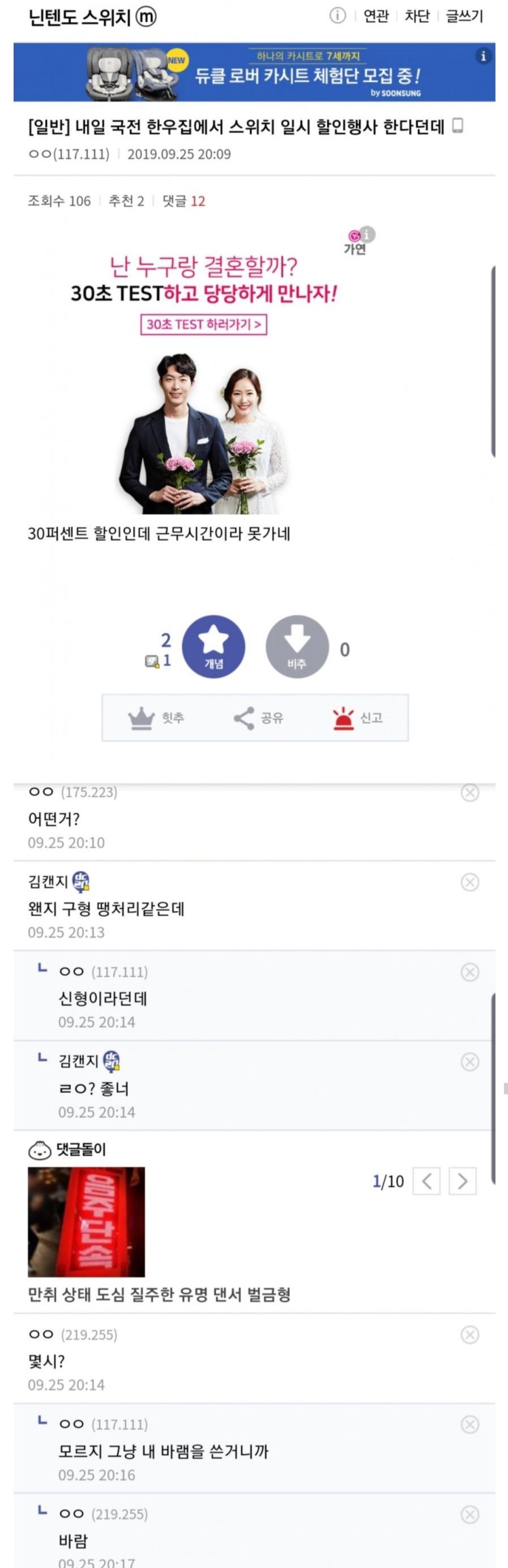Open the 듀클 로버 카시트 banner ad

click(254, 72)
